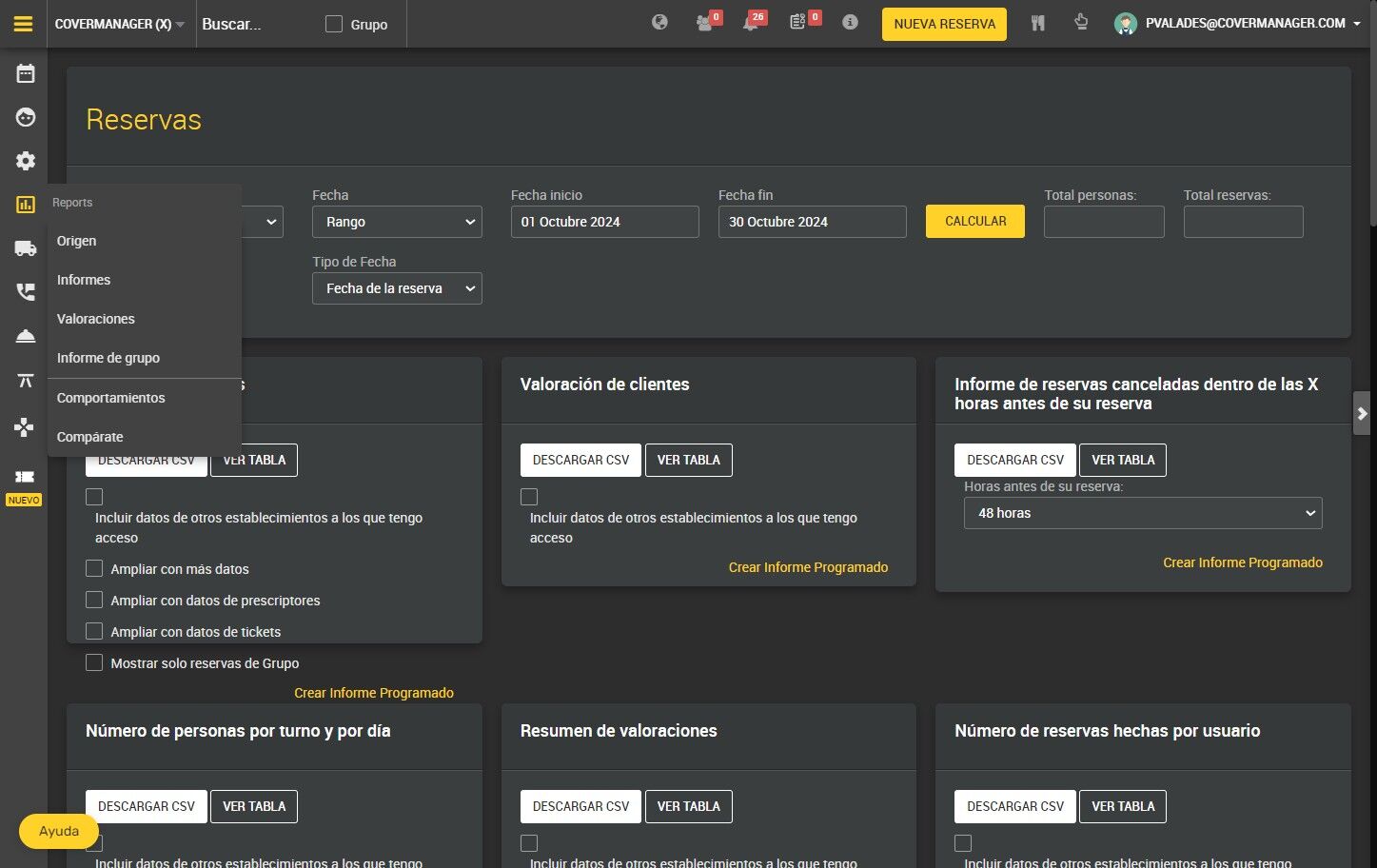
Task: Open the fork and knife restaurant icon
Action: point(1038,23)
